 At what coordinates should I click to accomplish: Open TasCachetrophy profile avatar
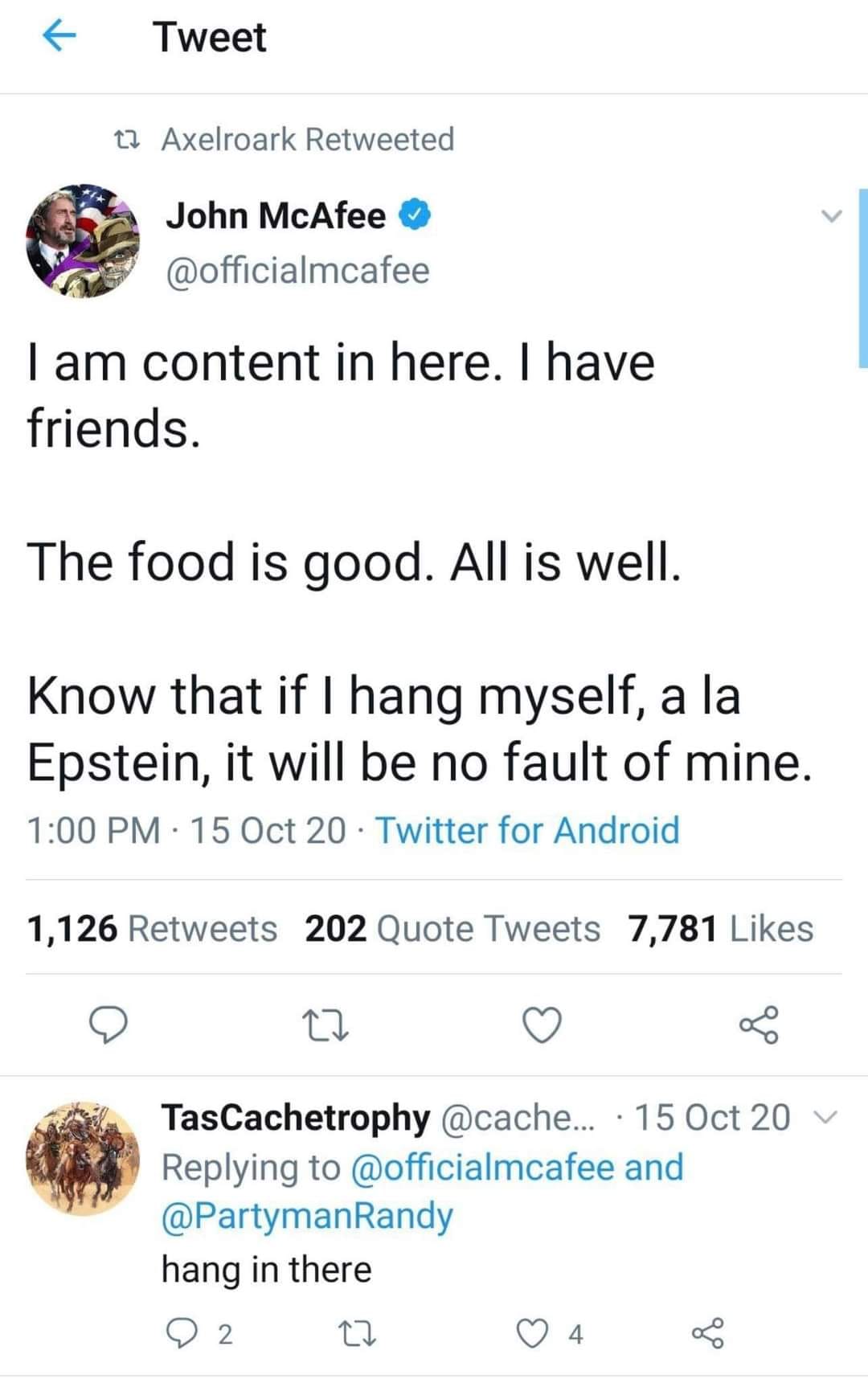83,1157
